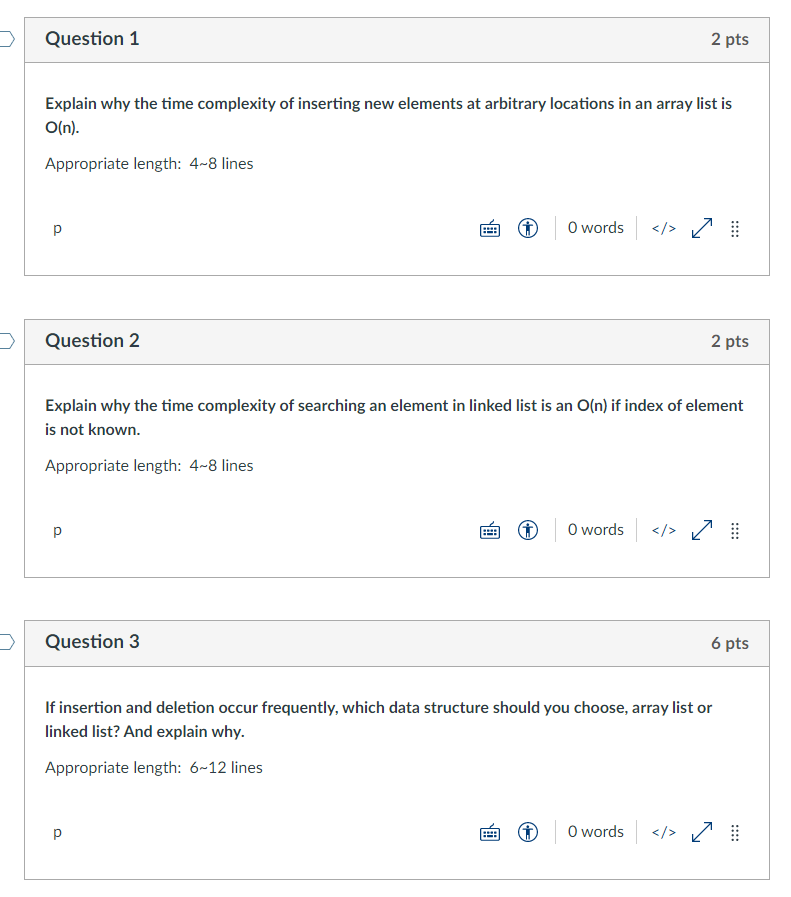Run accessibility checker on Question 3 editor

[x=528, y=832]
